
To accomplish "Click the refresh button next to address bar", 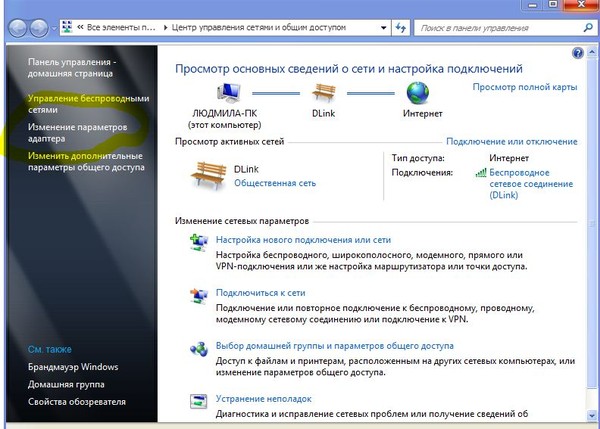I will 400,28.
